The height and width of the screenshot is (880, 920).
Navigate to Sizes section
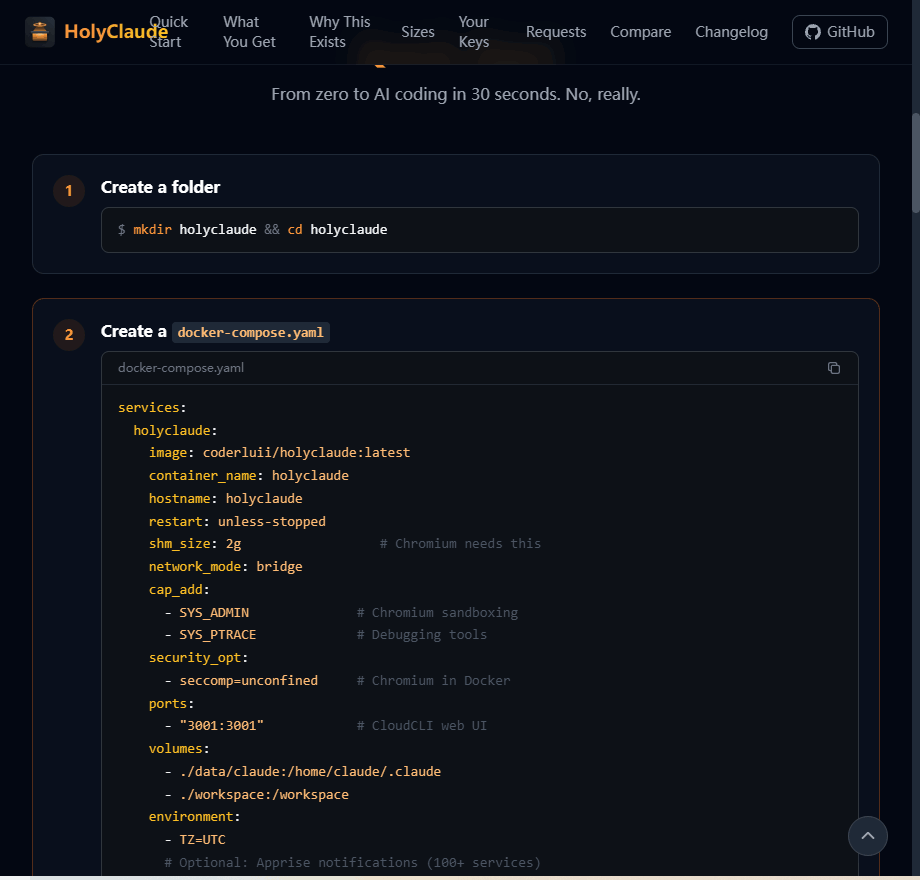pyautogui.click(x=418, y=32)
